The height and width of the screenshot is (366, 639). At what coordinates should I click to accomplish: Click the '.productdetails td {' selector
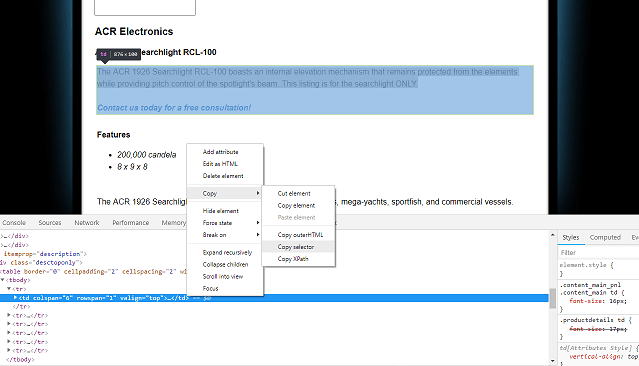[596, 320]
